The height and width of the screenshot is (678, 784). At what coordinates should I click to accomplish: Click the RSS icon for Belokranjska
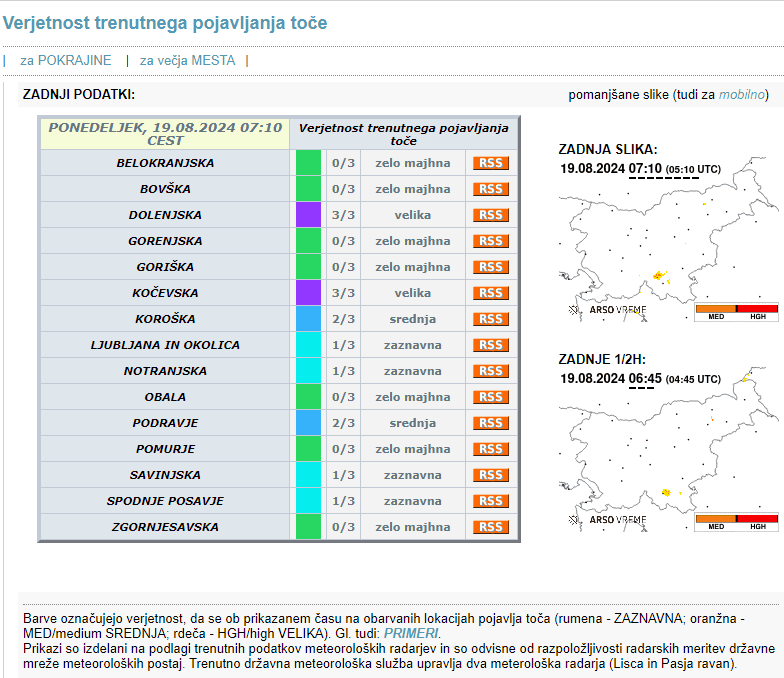coord(491,163)
